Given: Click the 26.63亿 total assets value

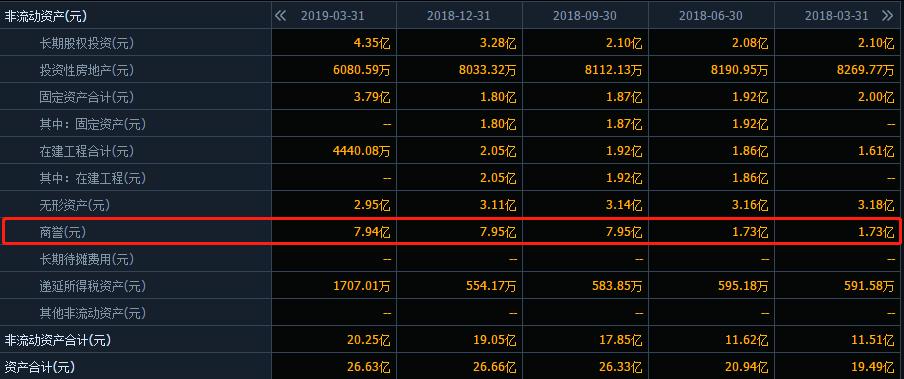Looking at the screenshot, I should pyautogui.click(x=368, y=367).
